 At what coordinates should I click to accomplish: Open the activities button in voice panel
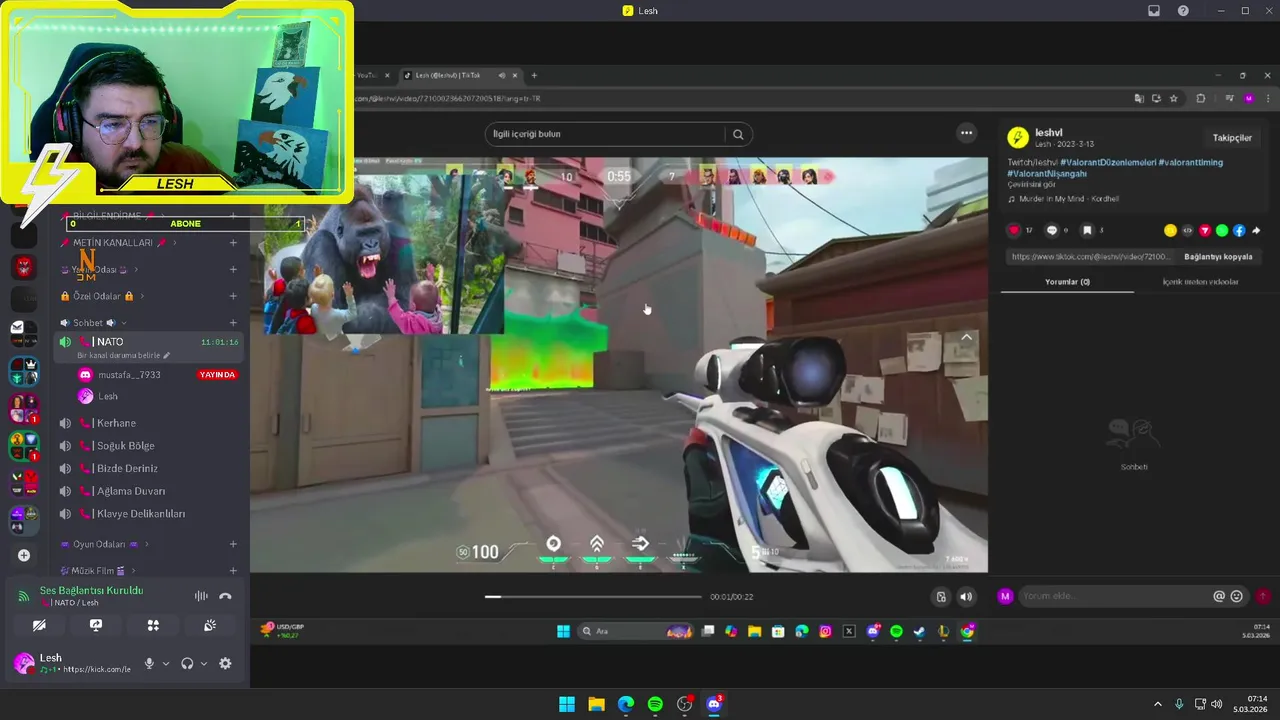tap(153, 625)
